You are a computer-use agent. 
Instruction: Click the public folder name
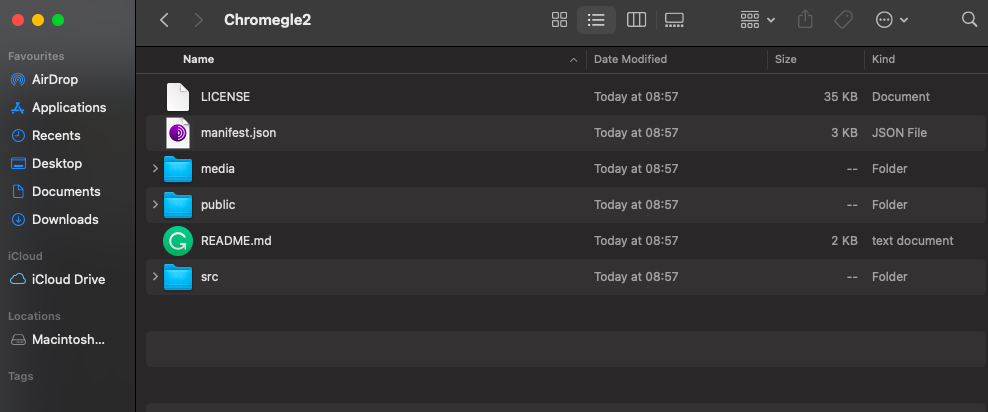(x=218, y=205)
